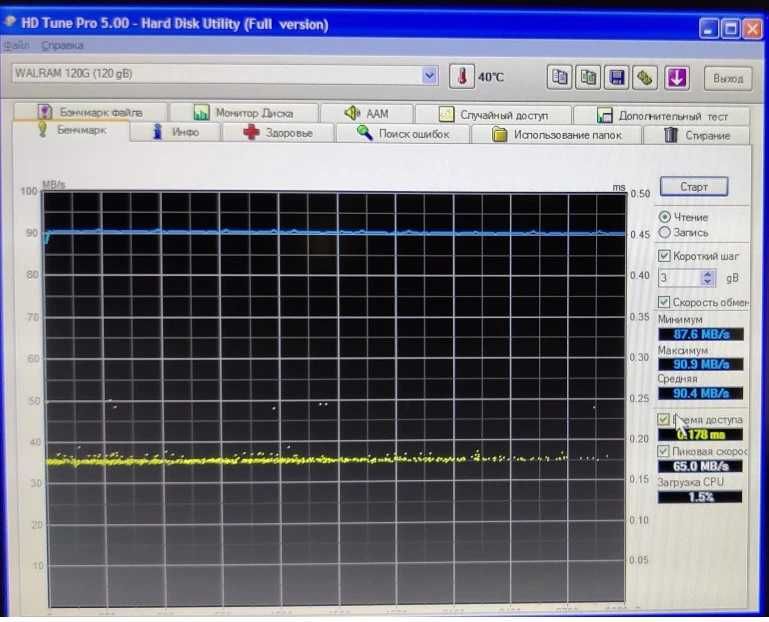Click the purple down-arrow icon

coord(677,77)
